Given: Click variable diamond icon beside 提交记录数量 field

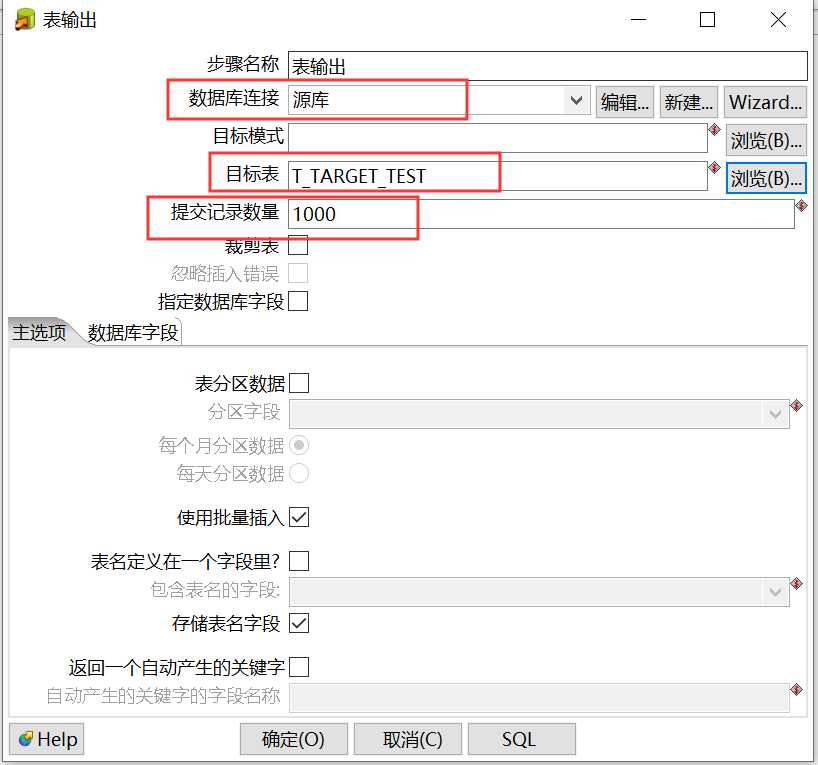Looking at the screenshot, I should pyautogui.click(x=801, y=205).
